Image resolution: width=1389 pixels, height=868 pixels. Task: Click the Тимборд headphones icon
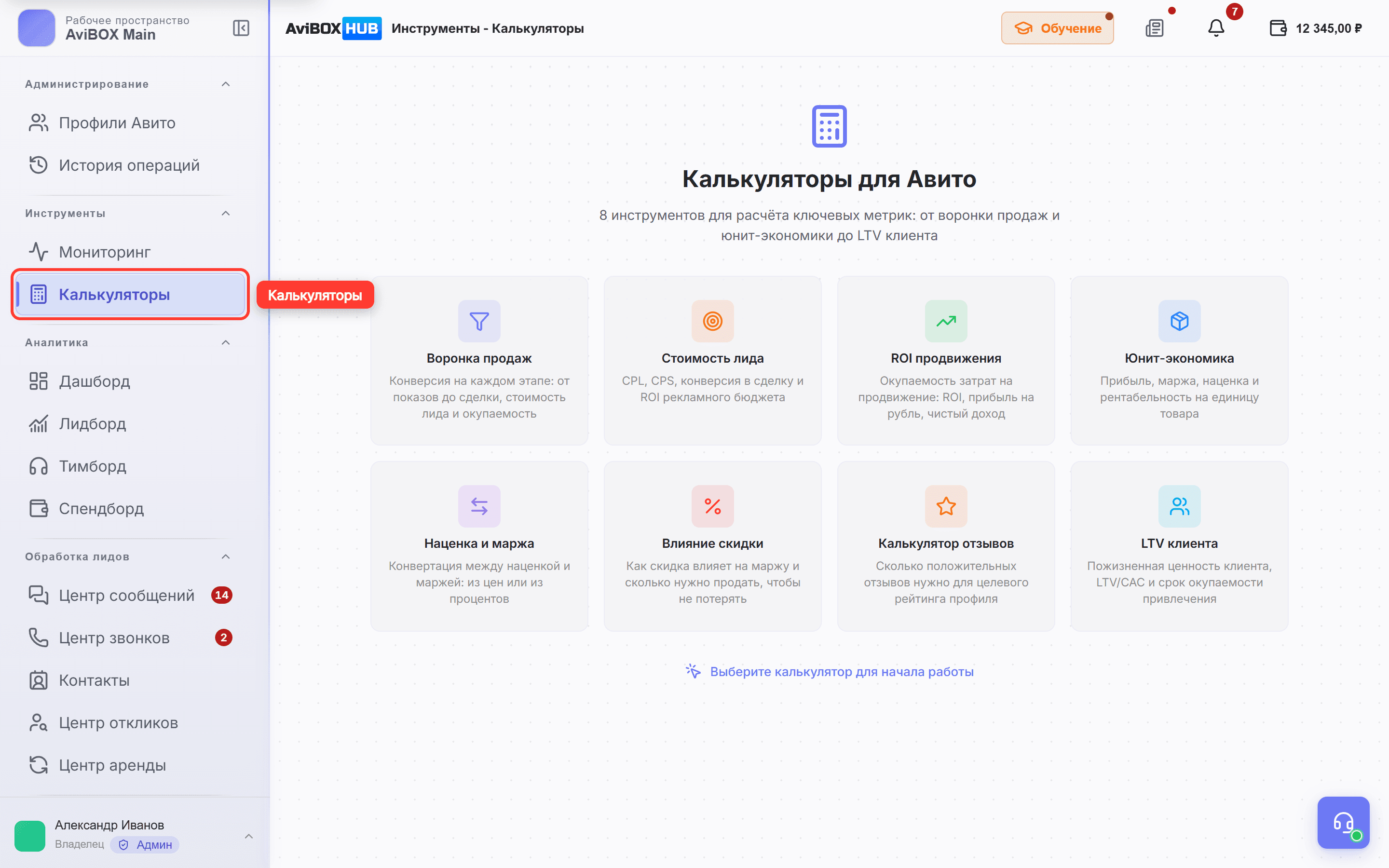(39, 466)
